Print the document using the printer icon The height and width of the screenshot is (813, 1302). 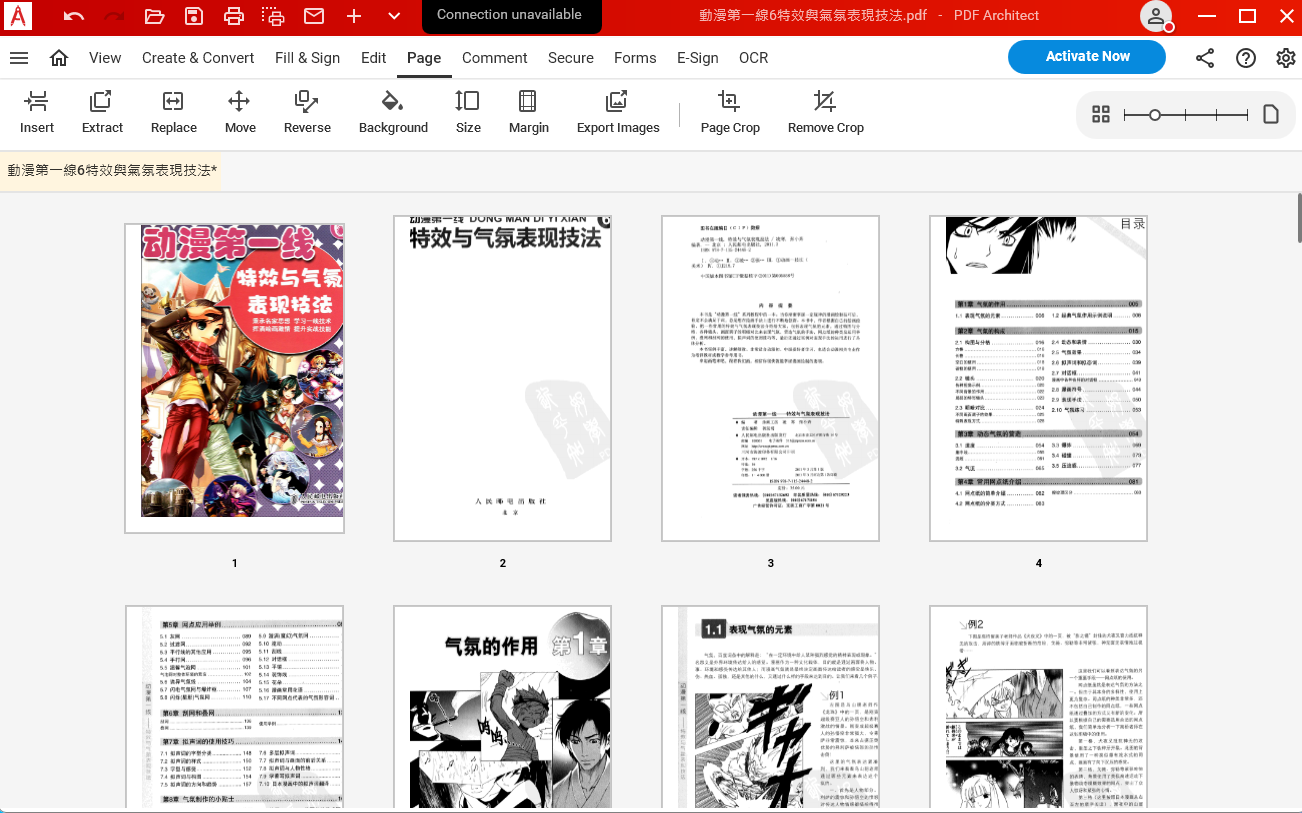click(x=234, y=16)
